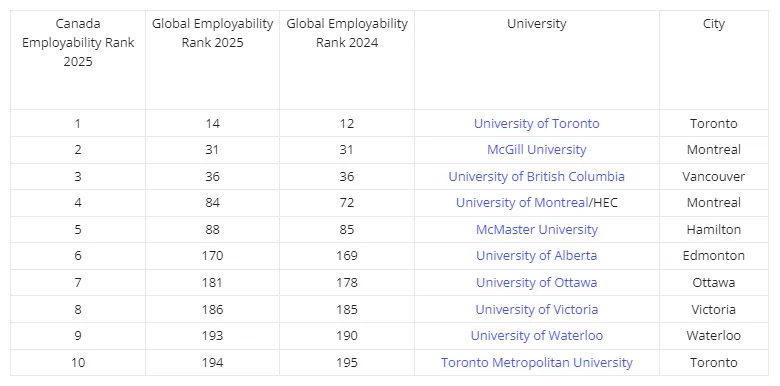Click the 2024 rank 72 cell

coord(347,203)
